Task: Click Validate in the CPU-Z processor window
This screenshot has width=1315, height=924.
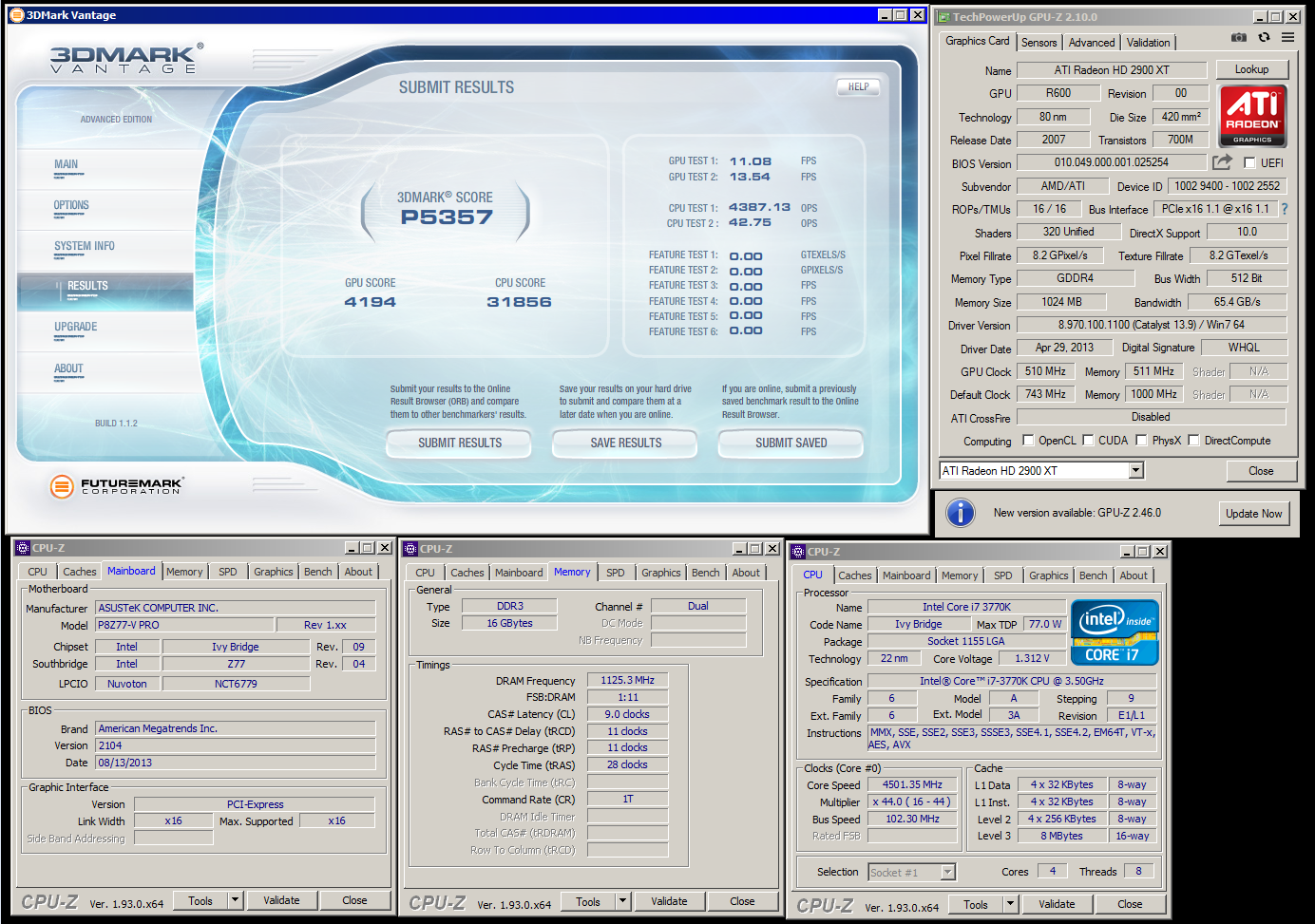Action: (1057, 904)
